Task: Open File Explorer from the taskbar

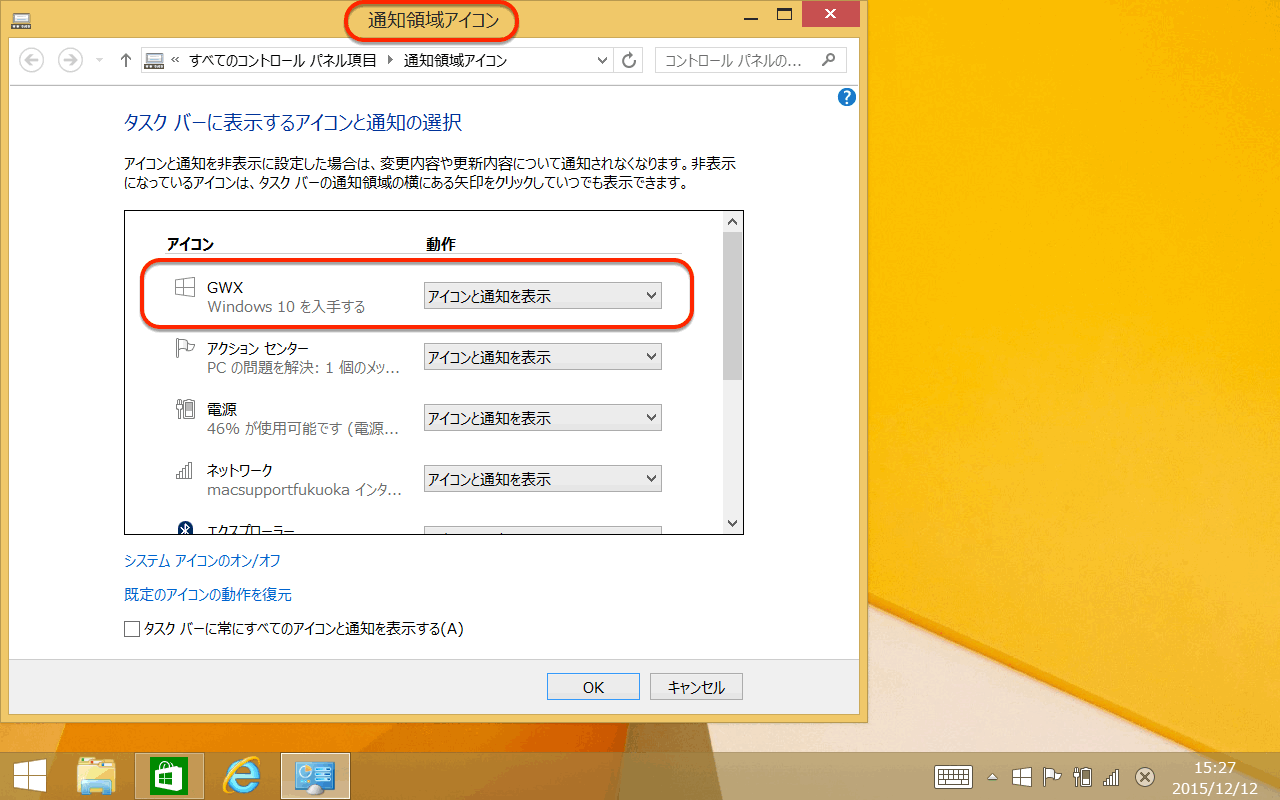Action: (96, 776)
